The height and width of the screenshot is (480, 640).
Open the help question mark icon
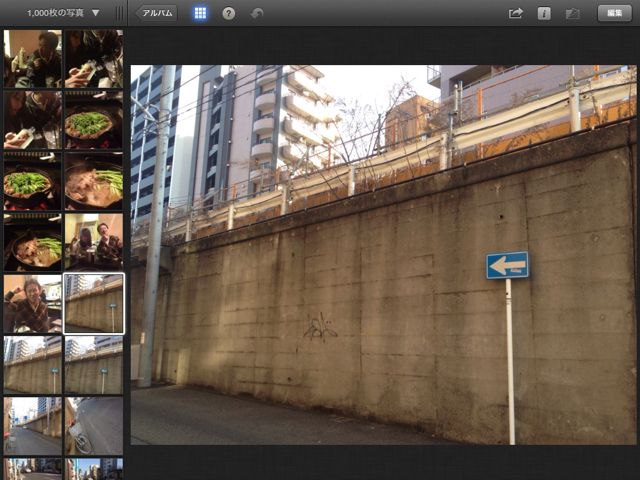pos(229,13)
